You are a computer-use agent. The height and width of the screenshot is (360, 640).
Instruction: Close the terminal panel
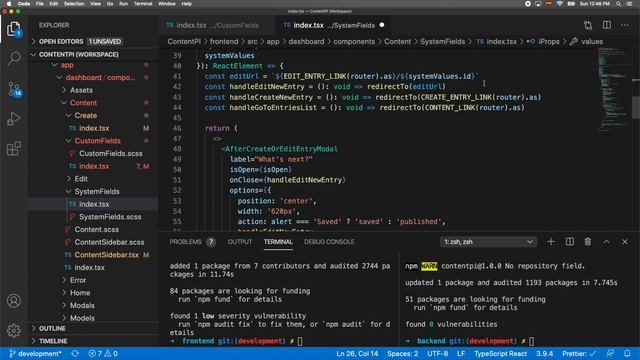click(x=625, y=242)
